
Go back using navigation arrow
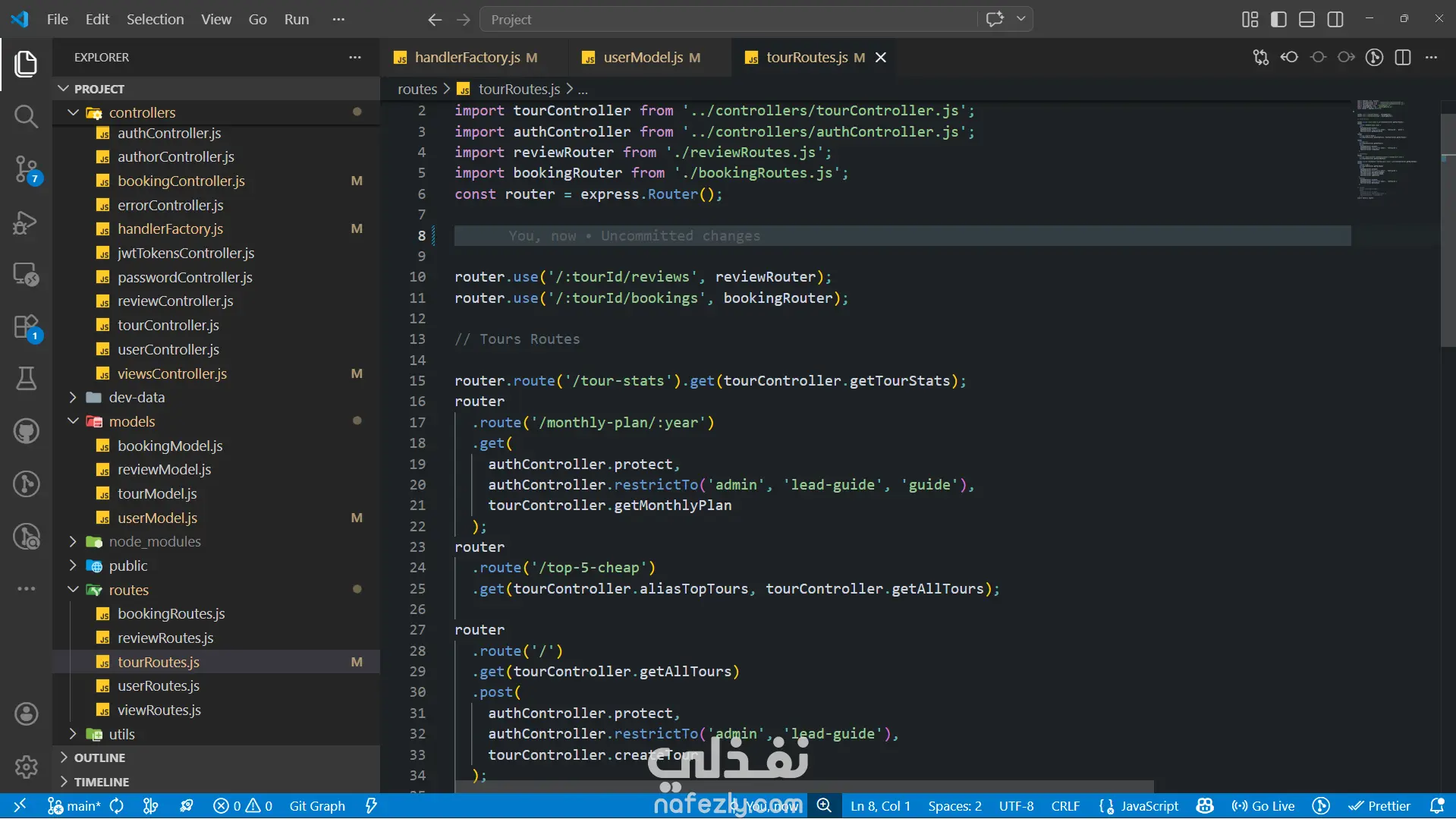coord(435,20)
